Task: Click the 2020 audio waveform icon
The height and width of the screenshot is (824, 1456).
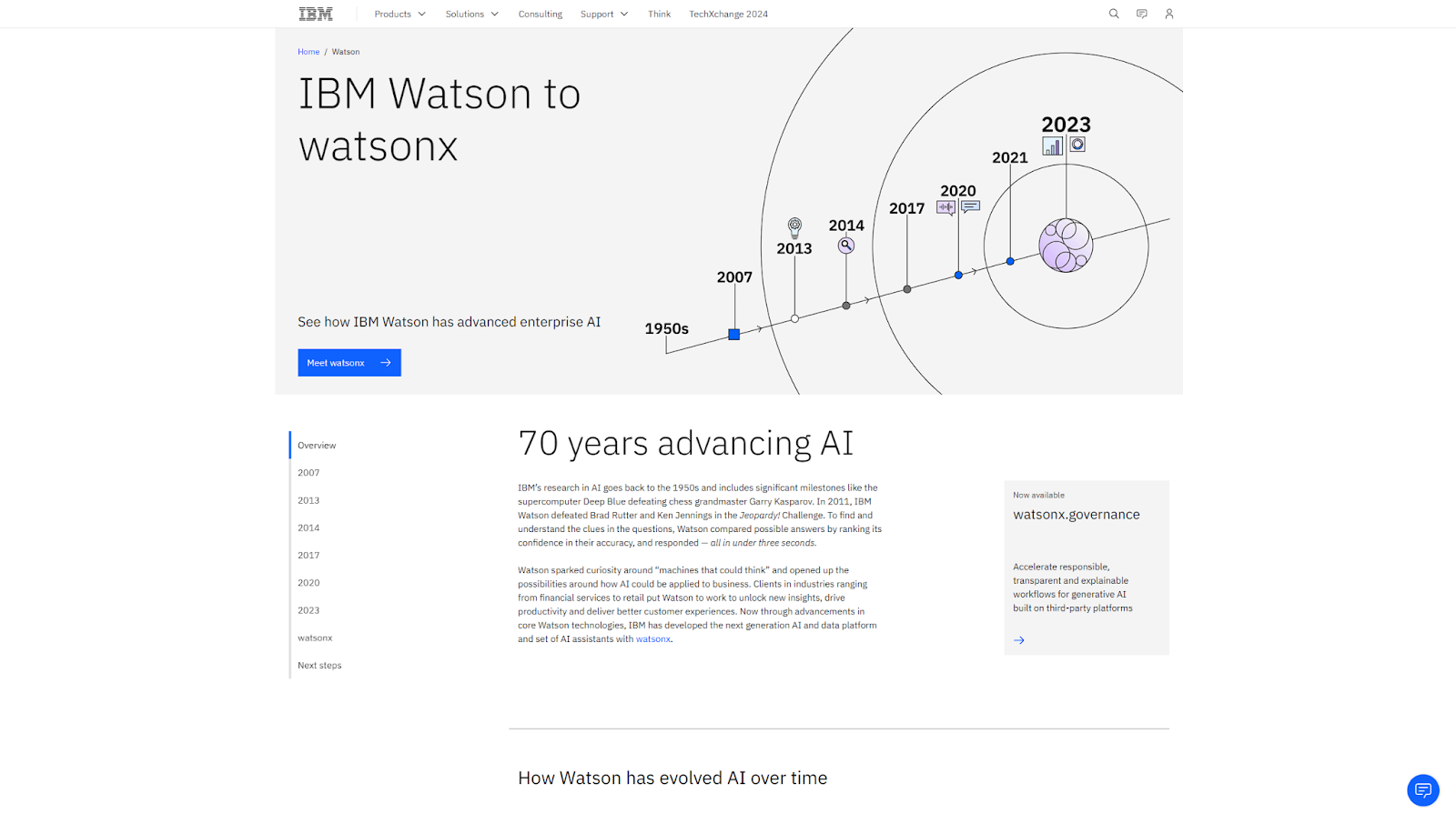Action: (x=946, y=207)
